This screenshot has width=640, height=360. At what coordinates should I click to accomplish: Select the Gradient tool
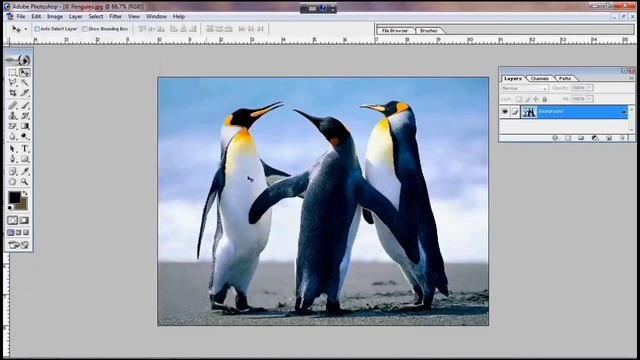(25, 126)
